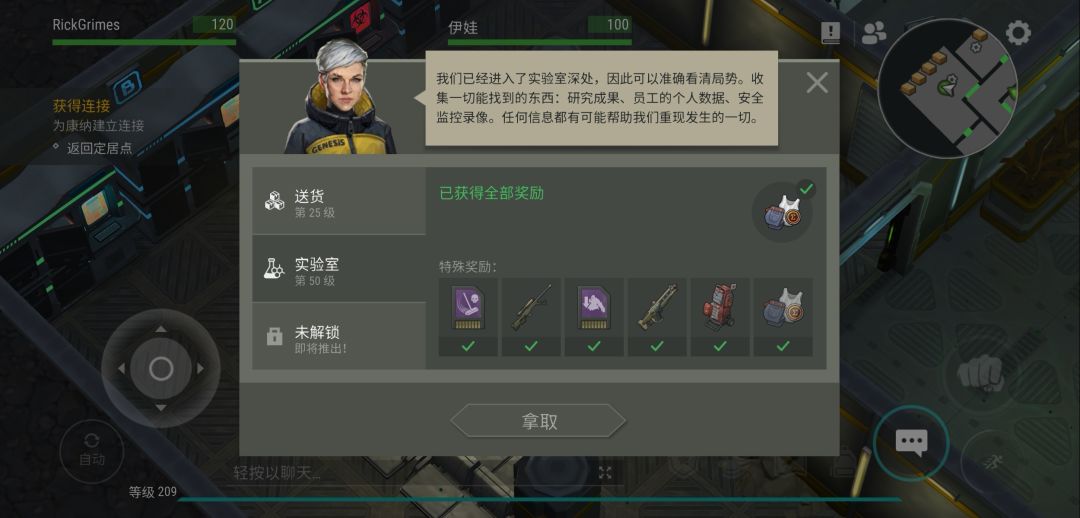
Task: Tap the chat bubble button
Action: 911,442
